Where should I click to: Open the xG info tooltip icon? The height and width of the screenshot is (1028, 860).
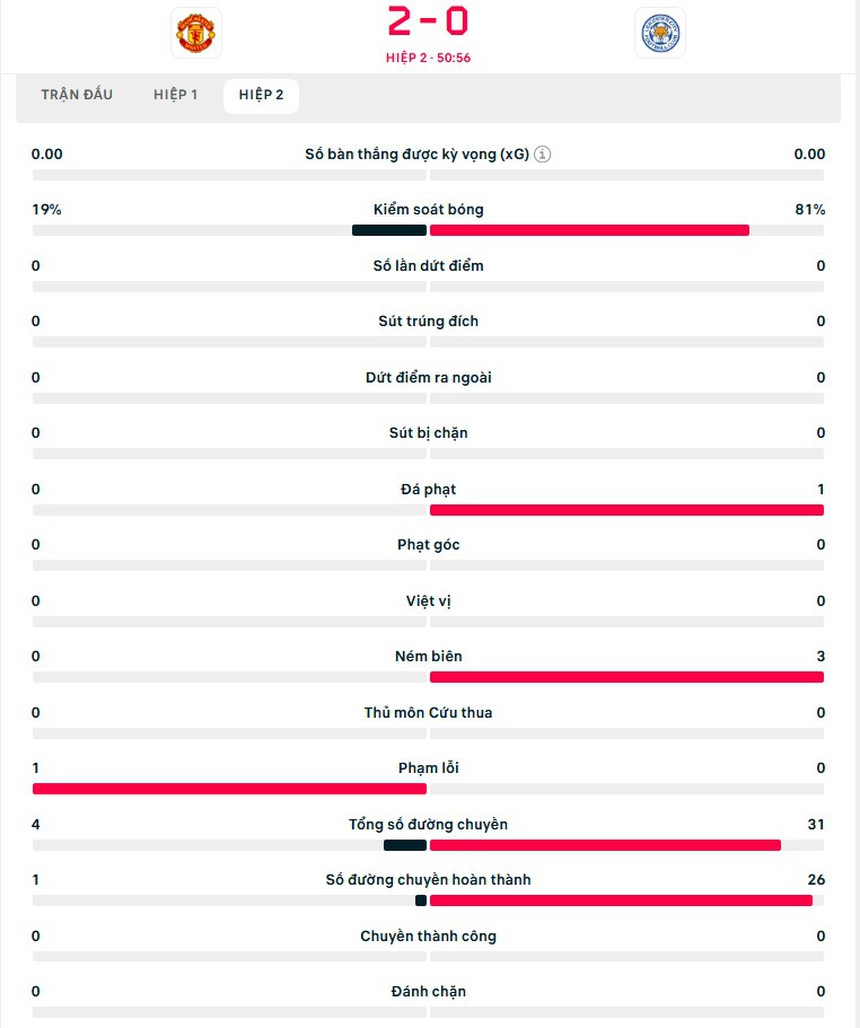coord(543,154)
